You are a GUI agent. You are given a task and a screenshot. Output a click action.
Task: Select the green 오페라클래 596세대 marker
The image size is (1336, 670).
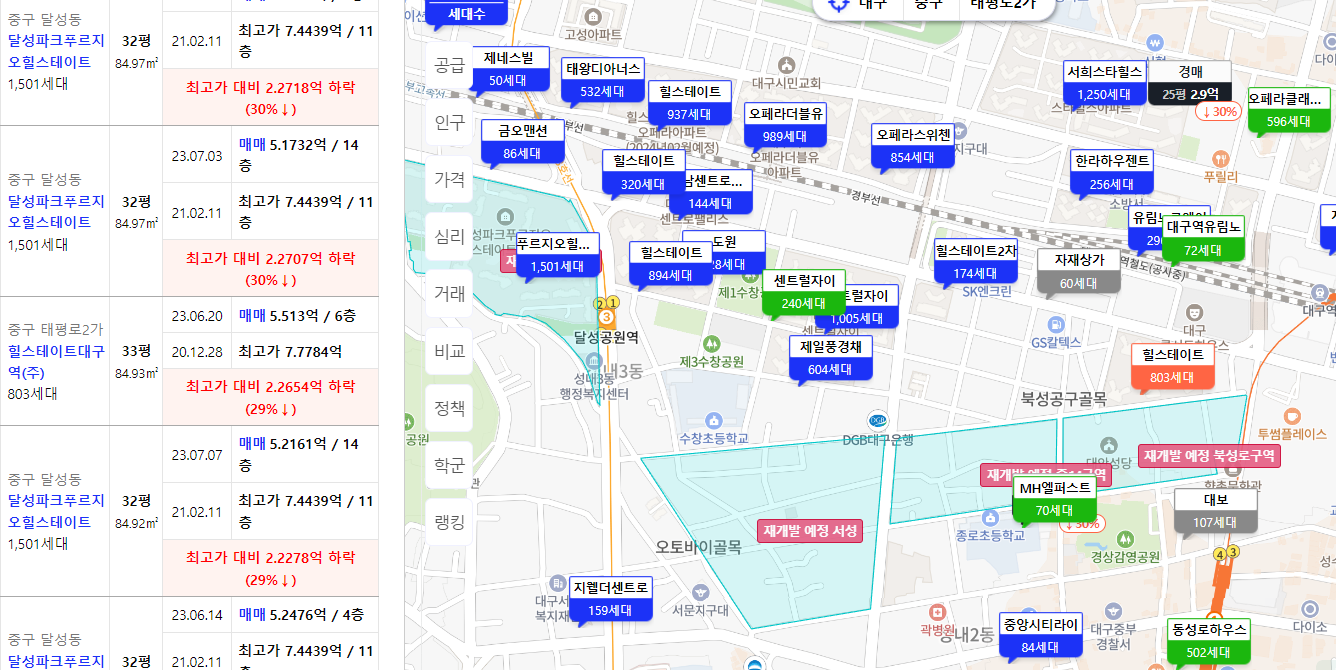tap(1289, 111)
